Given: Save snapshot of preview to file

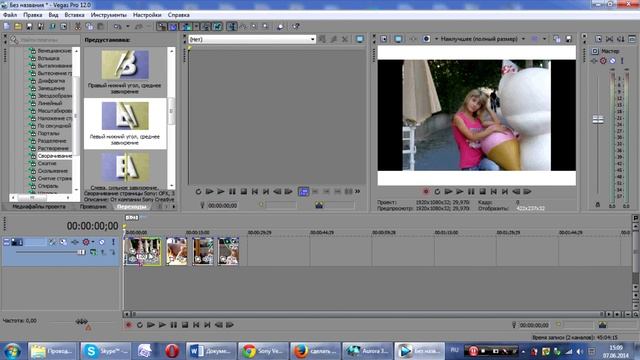Looking at the screenshot, I should tap(569, 39).
